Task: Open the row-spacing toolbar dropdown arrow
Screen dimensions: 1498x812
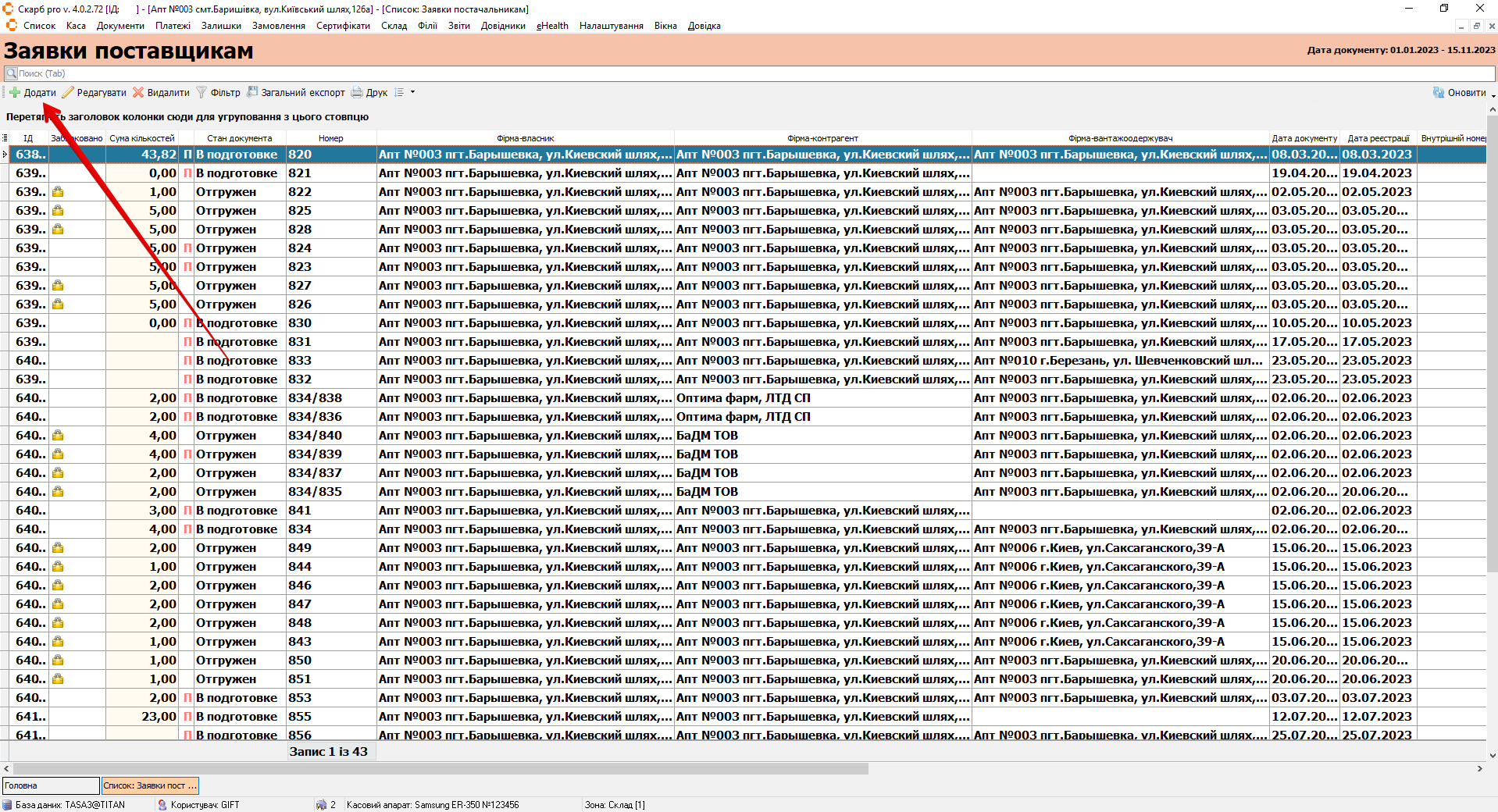Action: [x=412, y=92]
